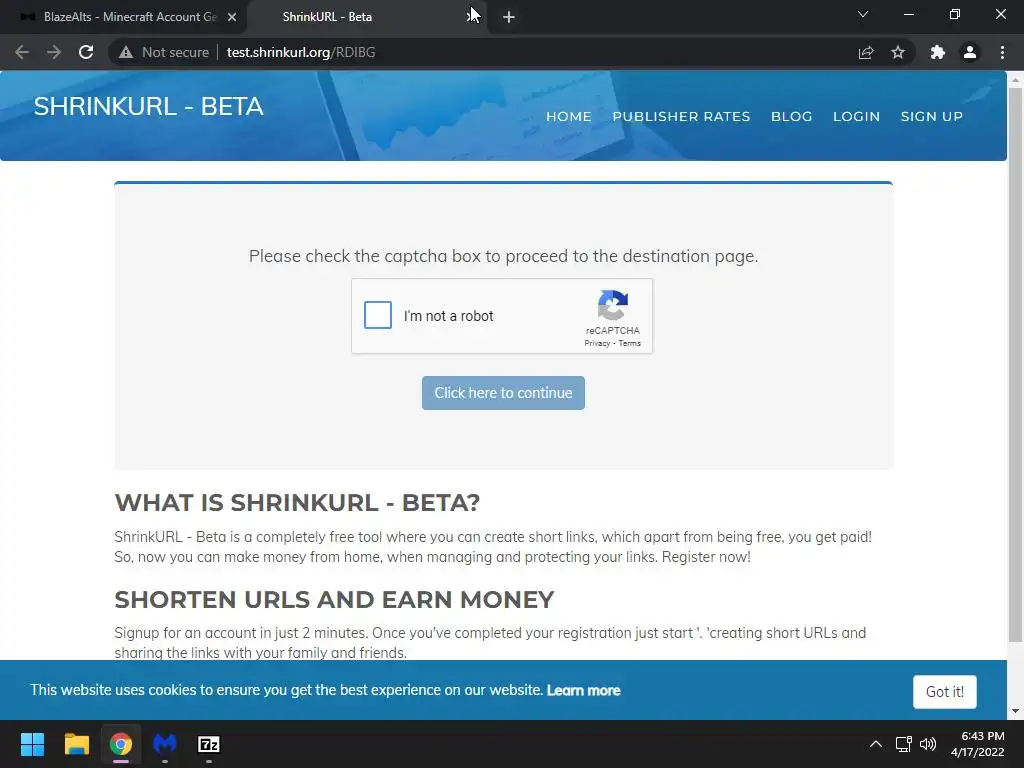Open the Chrome three-dot menu
Viewport: 1024px width, 768px height.
1002,52
